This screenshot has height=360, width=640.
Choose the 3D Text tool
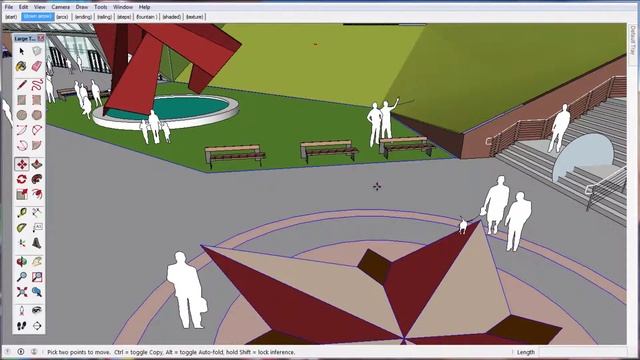37,243
